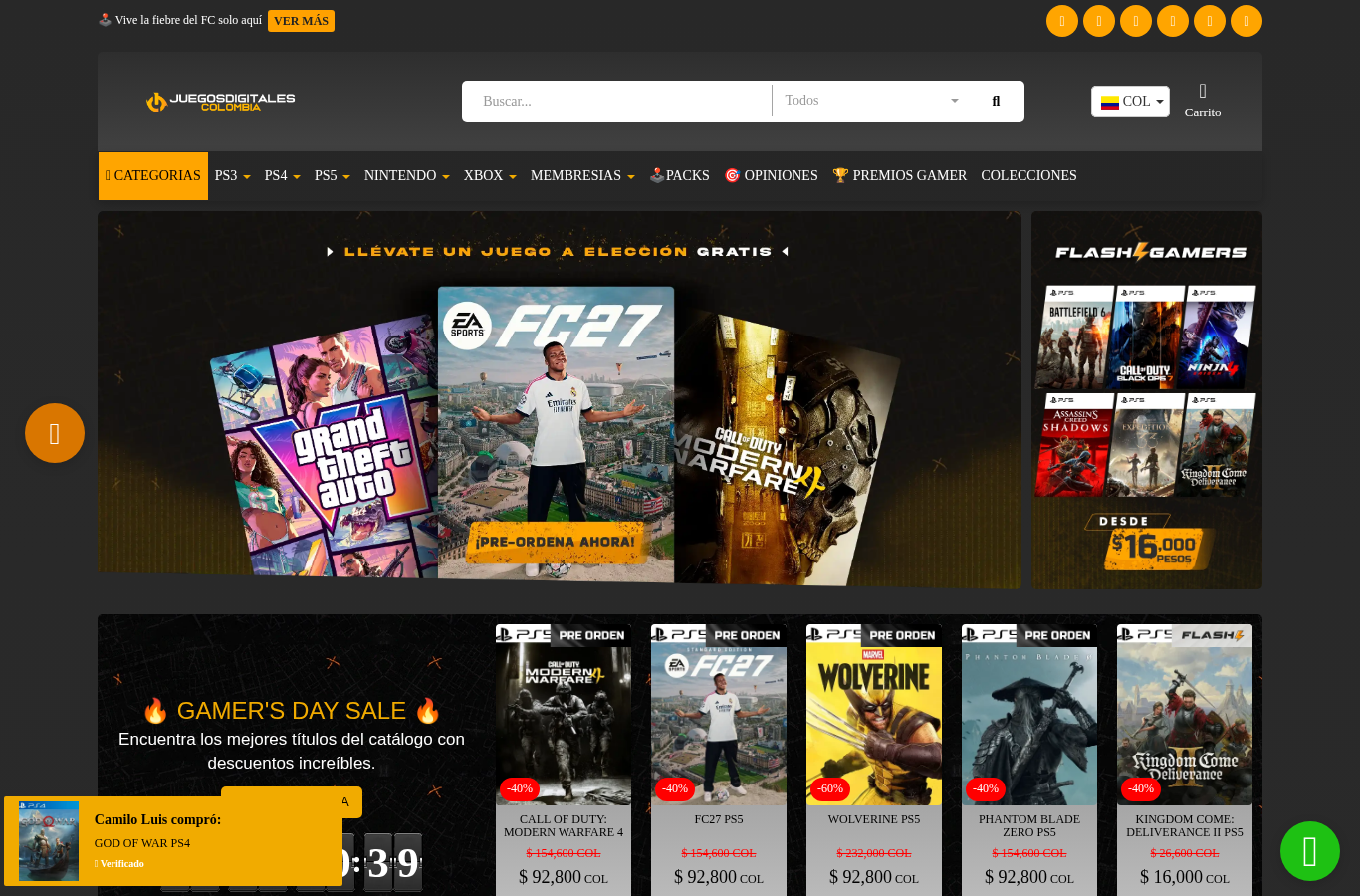Open COLECCIONES
Viewport: 1360px width, 896px height.
point(1029,176)
